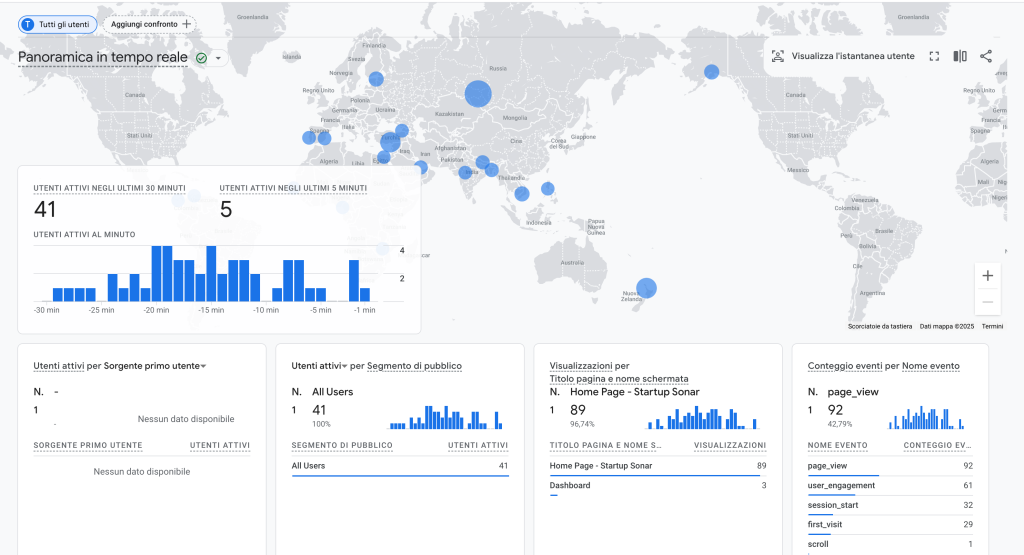1024x555 pixels.
Task: Click the Nome evento column header link
Action: [930, 366]
